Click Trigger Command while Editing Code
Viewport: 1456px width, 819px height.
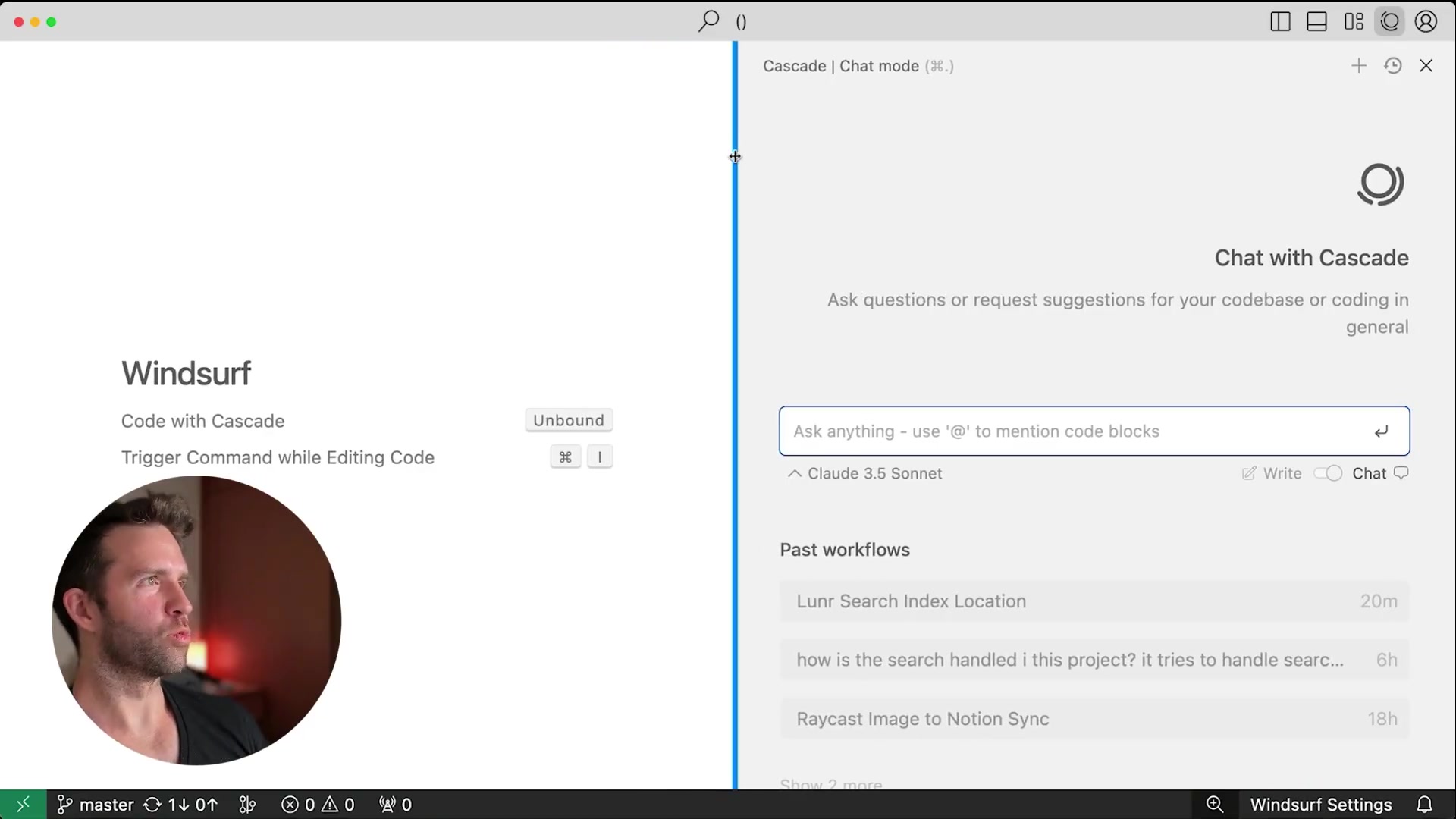click(278, 457)
